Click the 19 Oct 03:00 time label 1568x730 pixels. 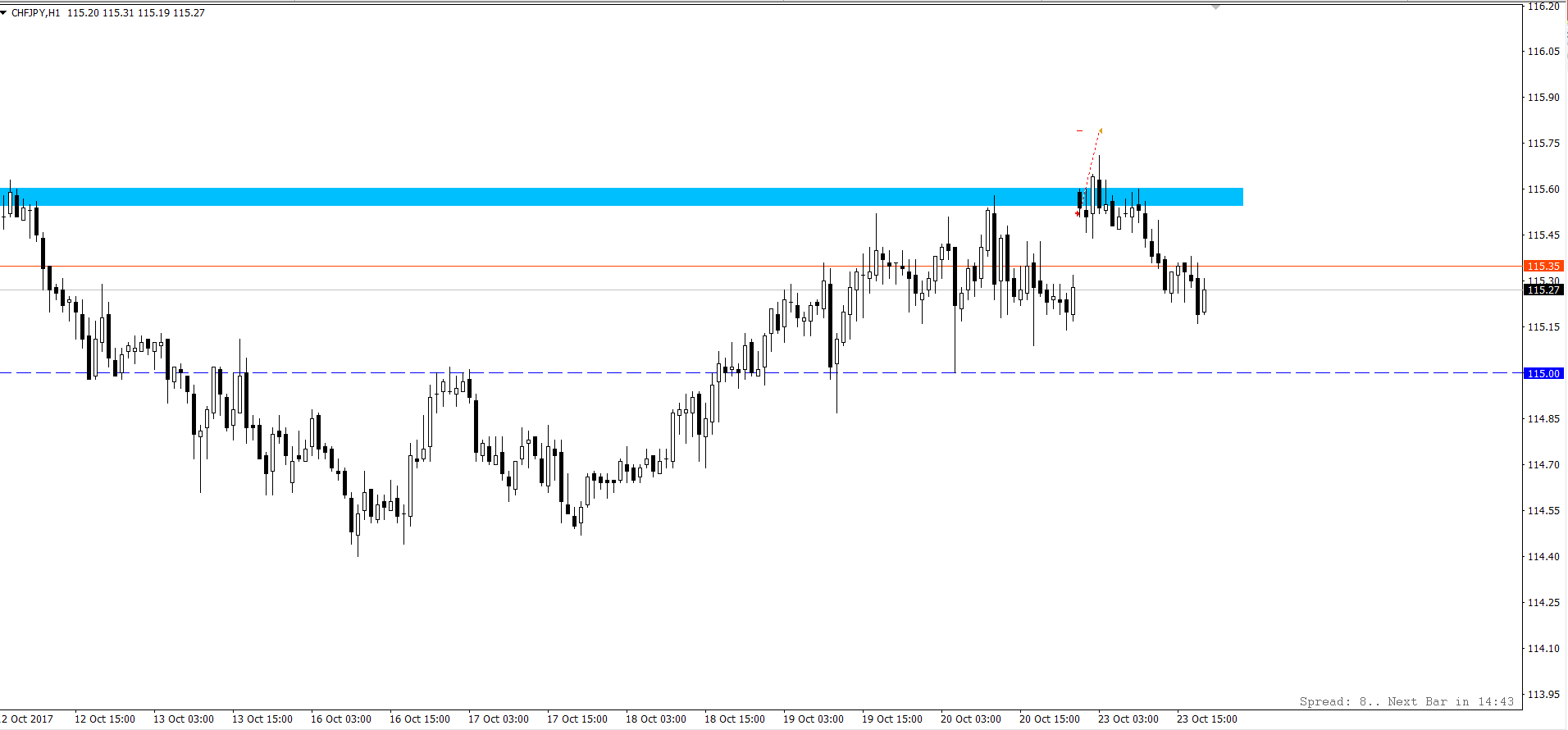(x=814, y=719)
